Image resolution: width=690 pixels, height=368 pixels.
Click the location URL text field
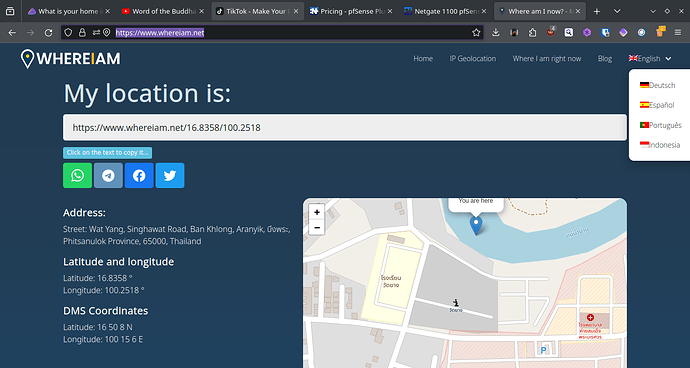click(345, 128)
